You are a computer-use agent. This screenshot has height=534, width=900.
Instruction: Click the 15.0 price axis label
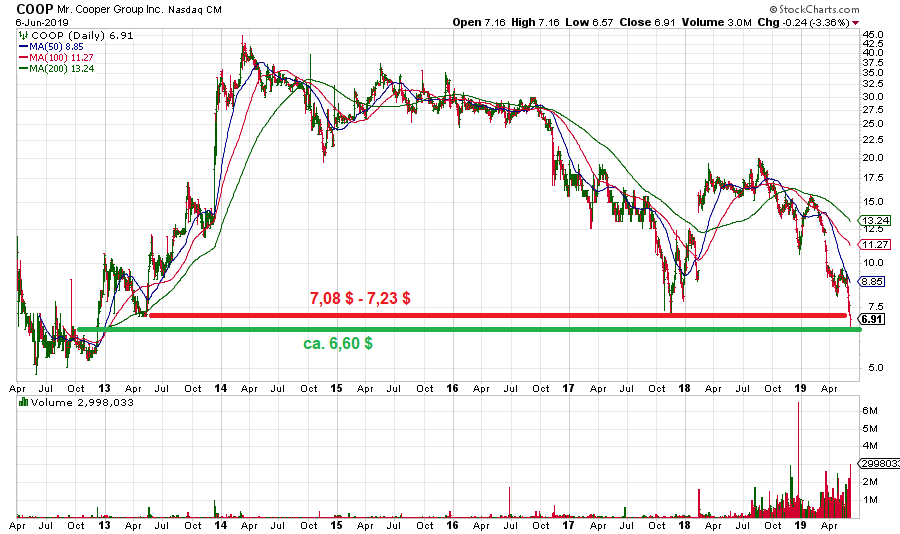click(x=873, y=202)
